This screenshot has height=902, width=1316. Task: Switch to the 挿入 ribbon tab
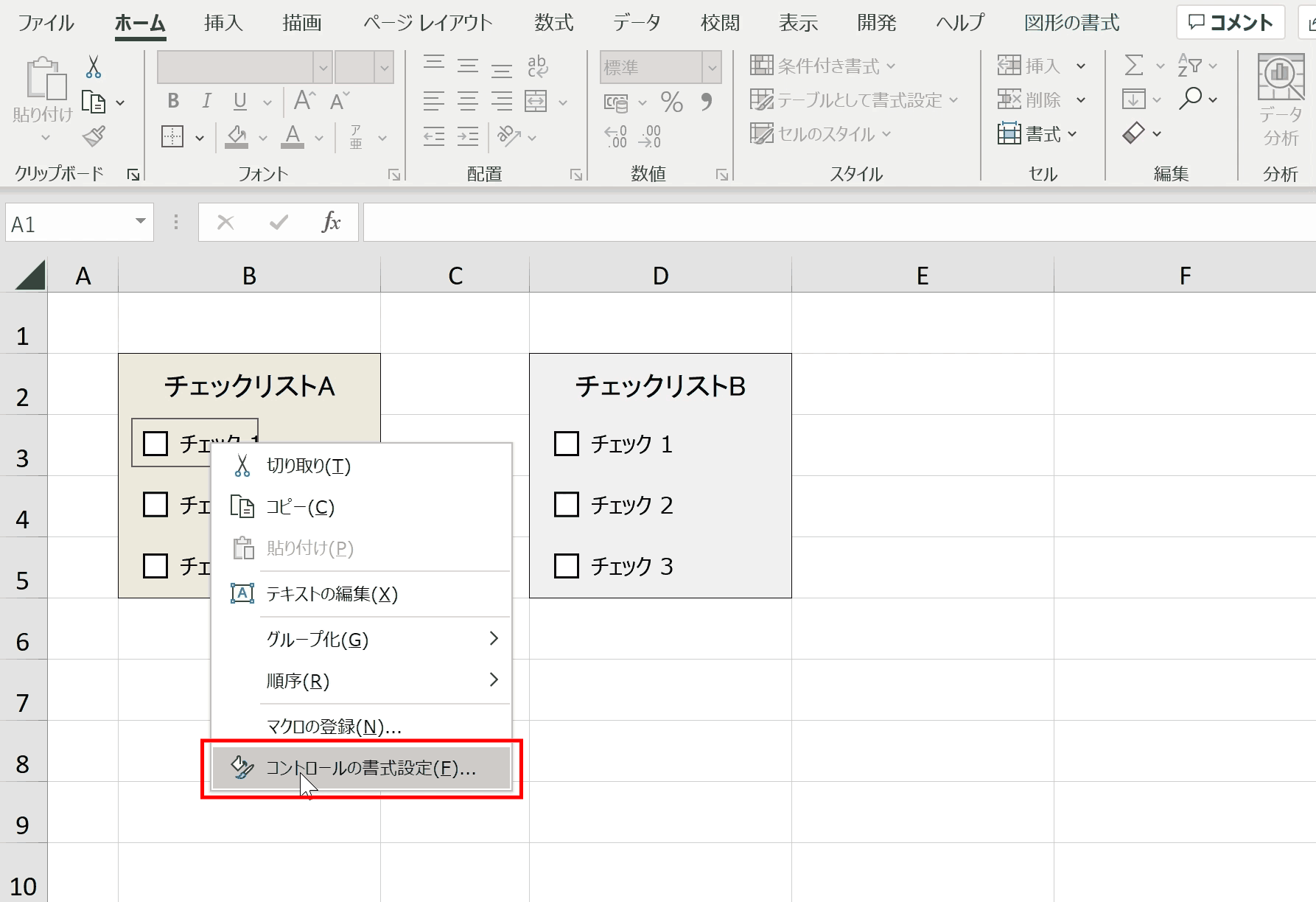pyautogui.click(x=223, y=23)
